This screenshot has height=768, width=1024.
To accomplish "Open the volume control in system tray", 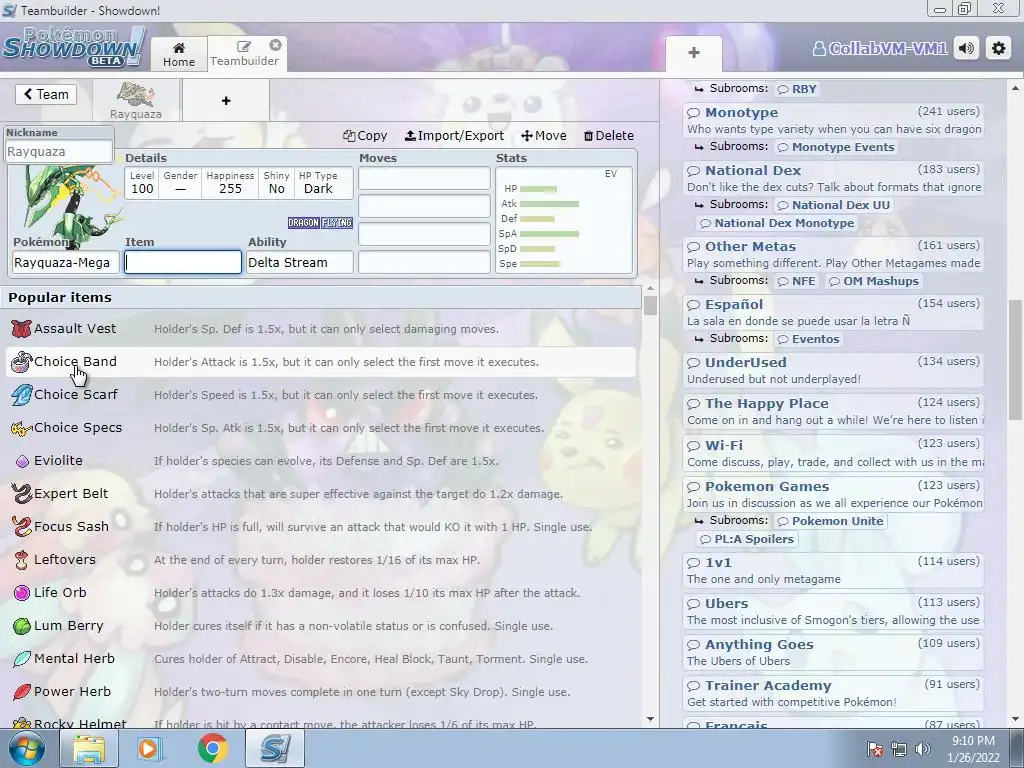I will pos(922,749).
